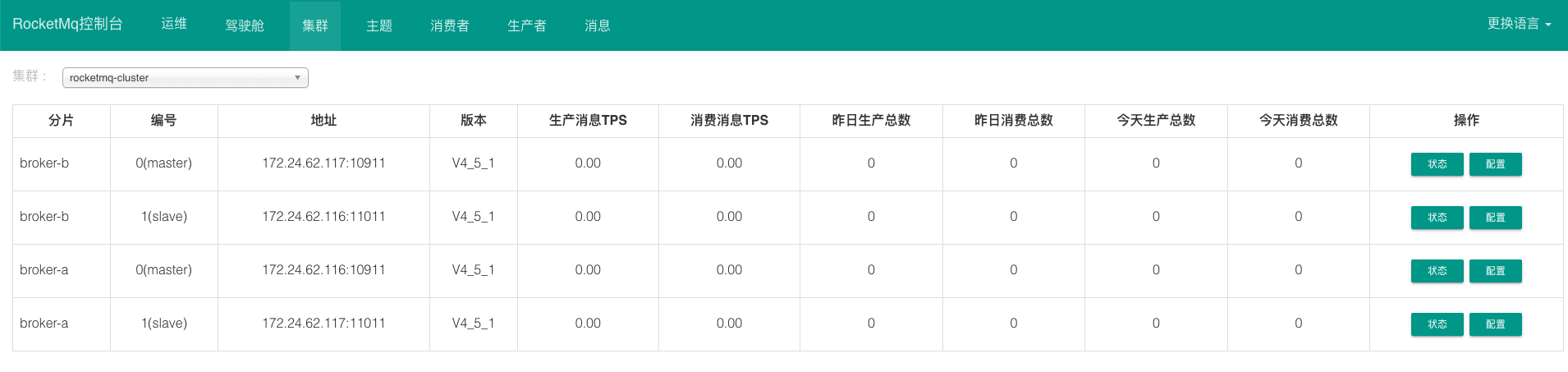The image size is (1568, 372).
Task: Open the 消费者 consumer tab
Action: click(x=450, y=25)
